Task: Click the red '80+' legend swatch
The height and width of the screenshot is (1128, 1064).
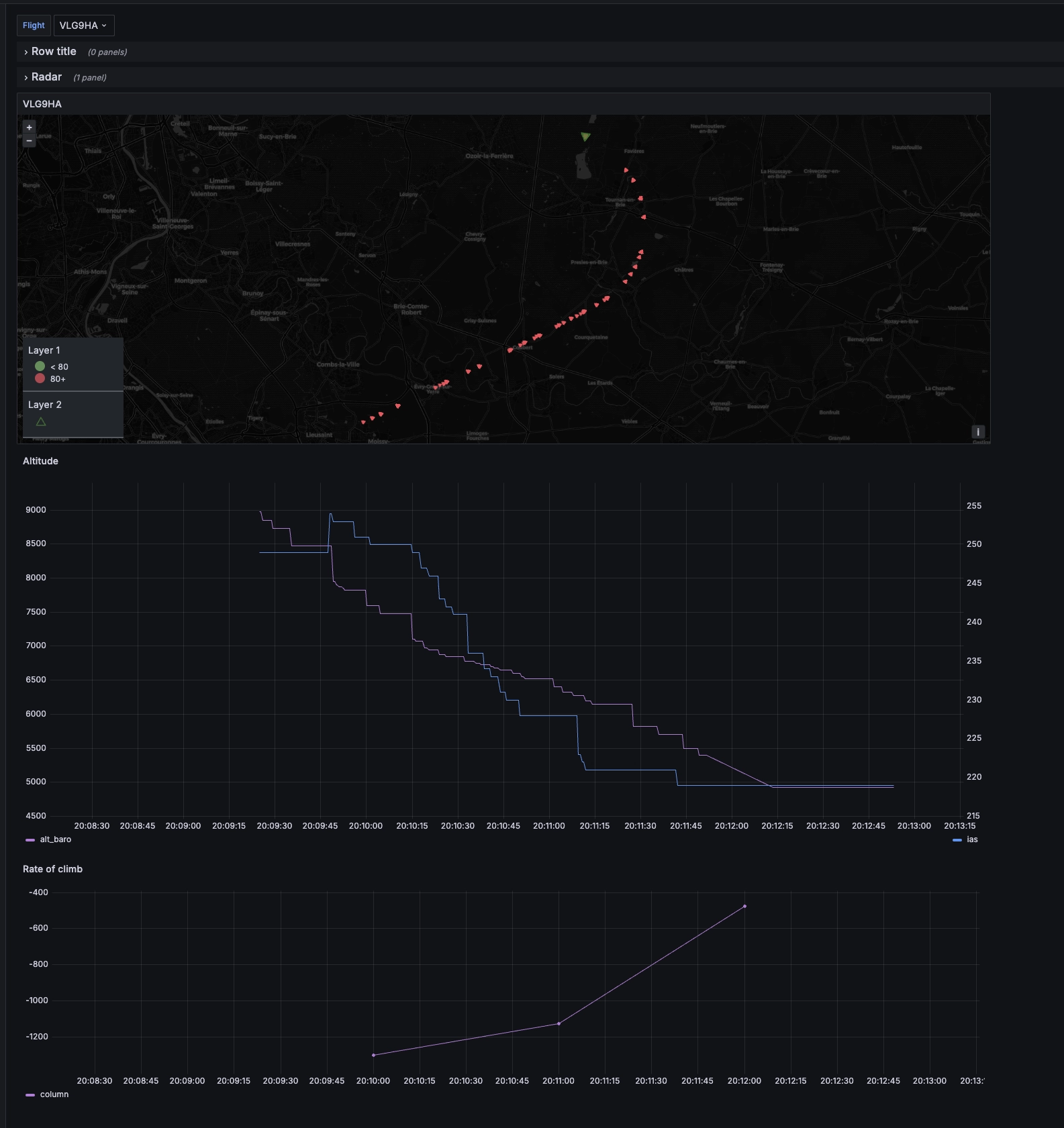Action: pyautogui.click(x=40, y=378)
